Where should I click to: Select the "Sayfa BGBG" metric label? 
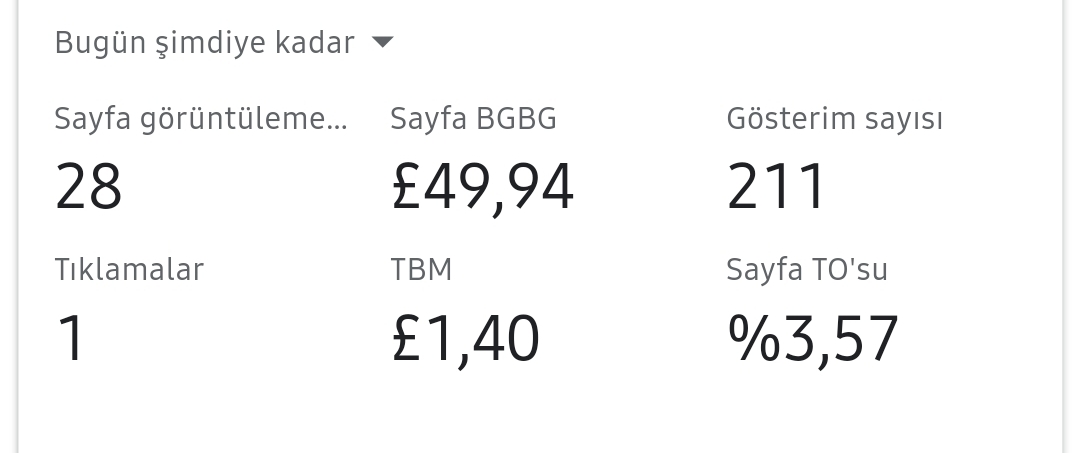(x=473, y=119)
